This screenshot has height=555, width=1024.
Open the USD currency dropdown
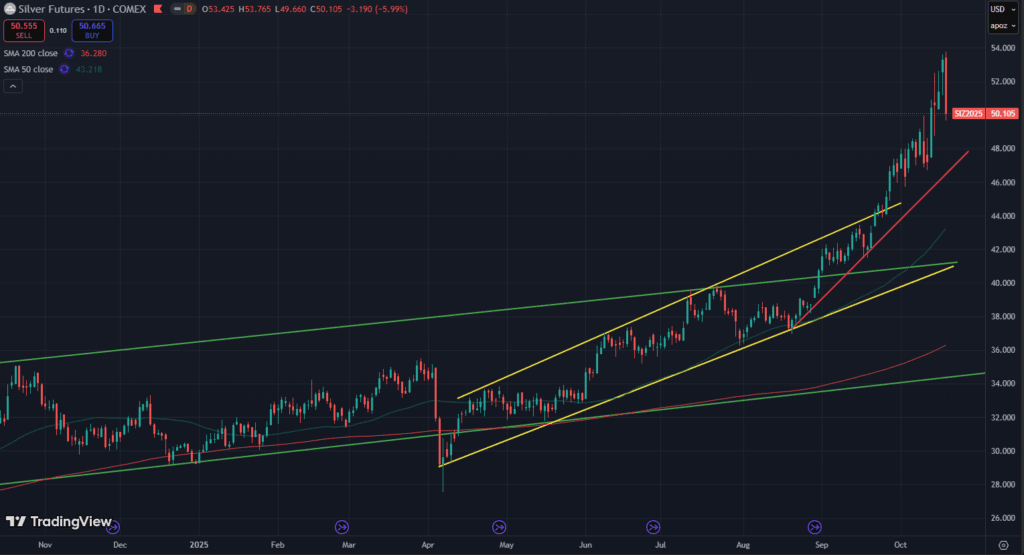pos(997,9)
